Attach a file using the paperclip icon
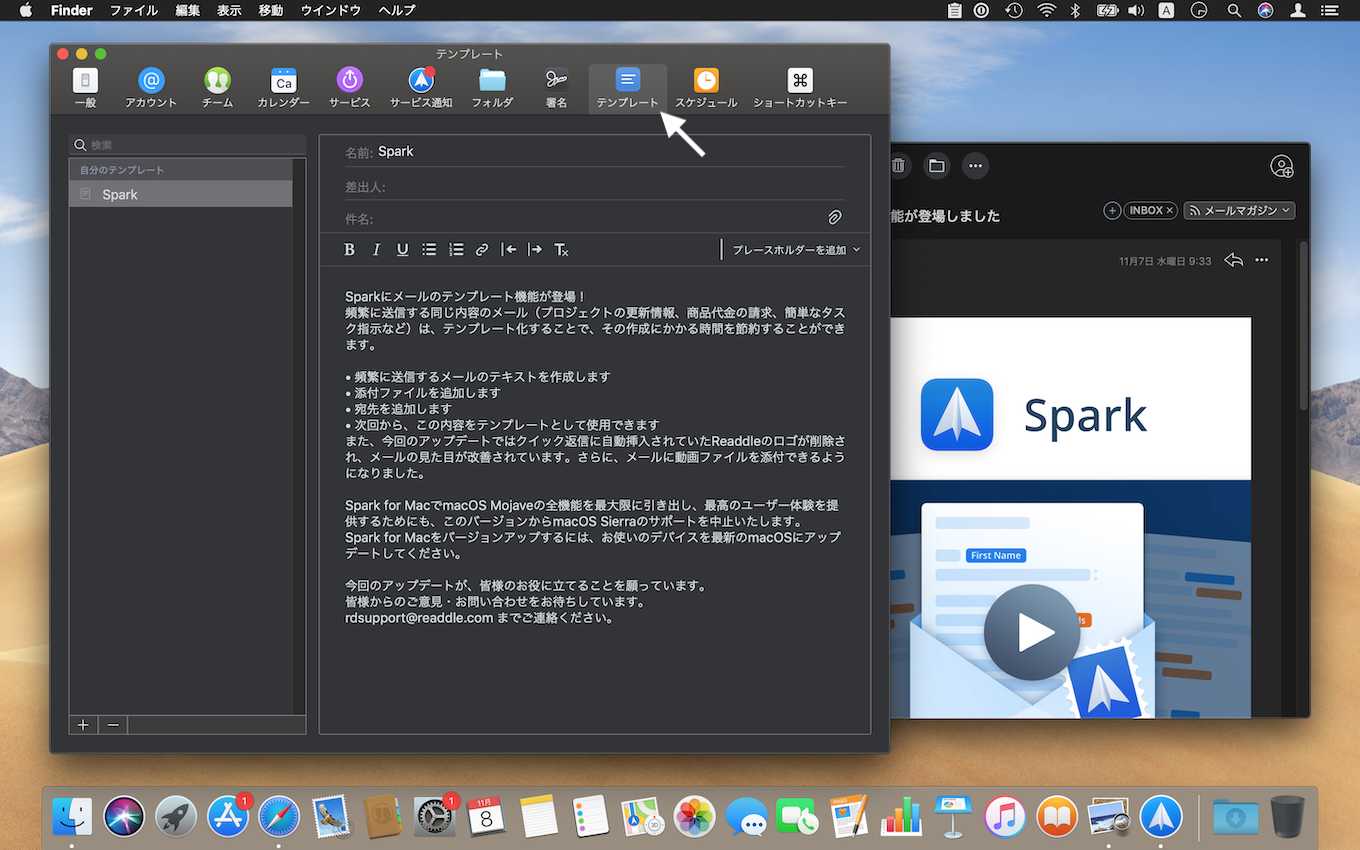This screenshot has width=1360, height=850. [835, 217]
